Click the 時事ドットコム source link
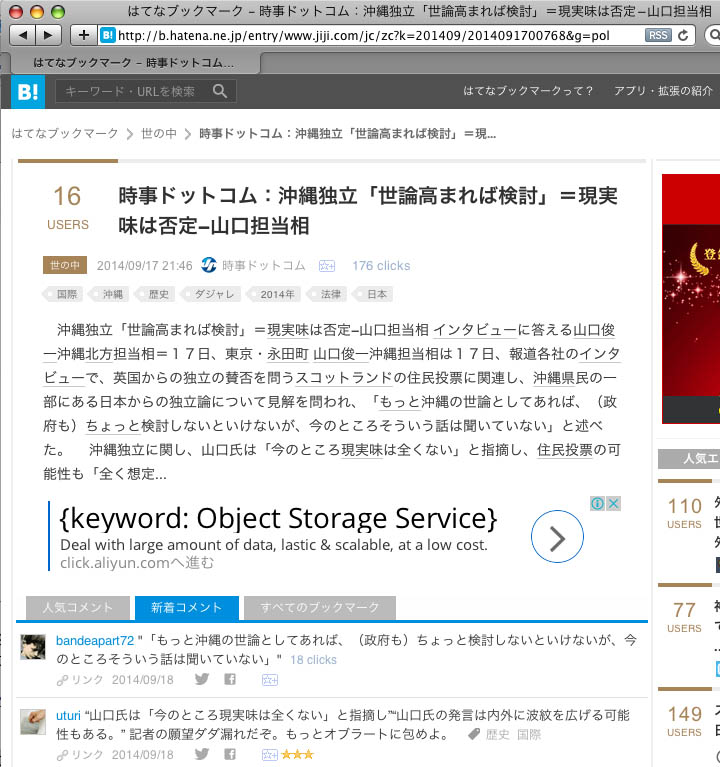The image size is (720, 767). click(264, 266)
